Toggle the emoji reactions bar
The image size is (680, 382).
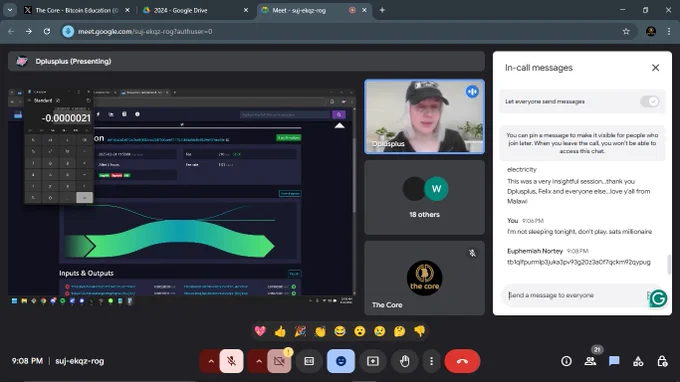(341, 361)
